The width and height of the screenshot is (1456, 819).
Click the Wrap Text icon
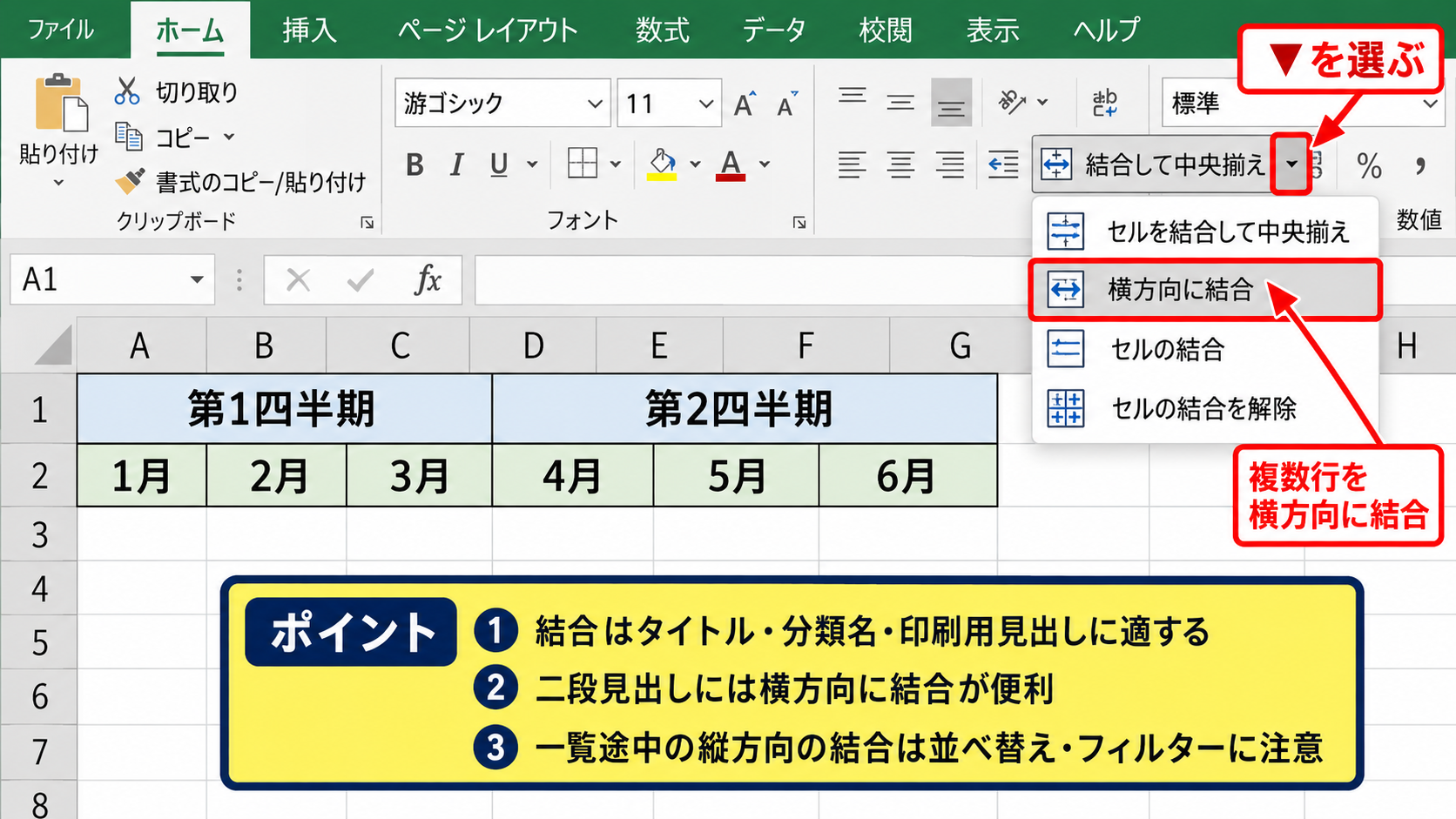(x=1105, y=103)
